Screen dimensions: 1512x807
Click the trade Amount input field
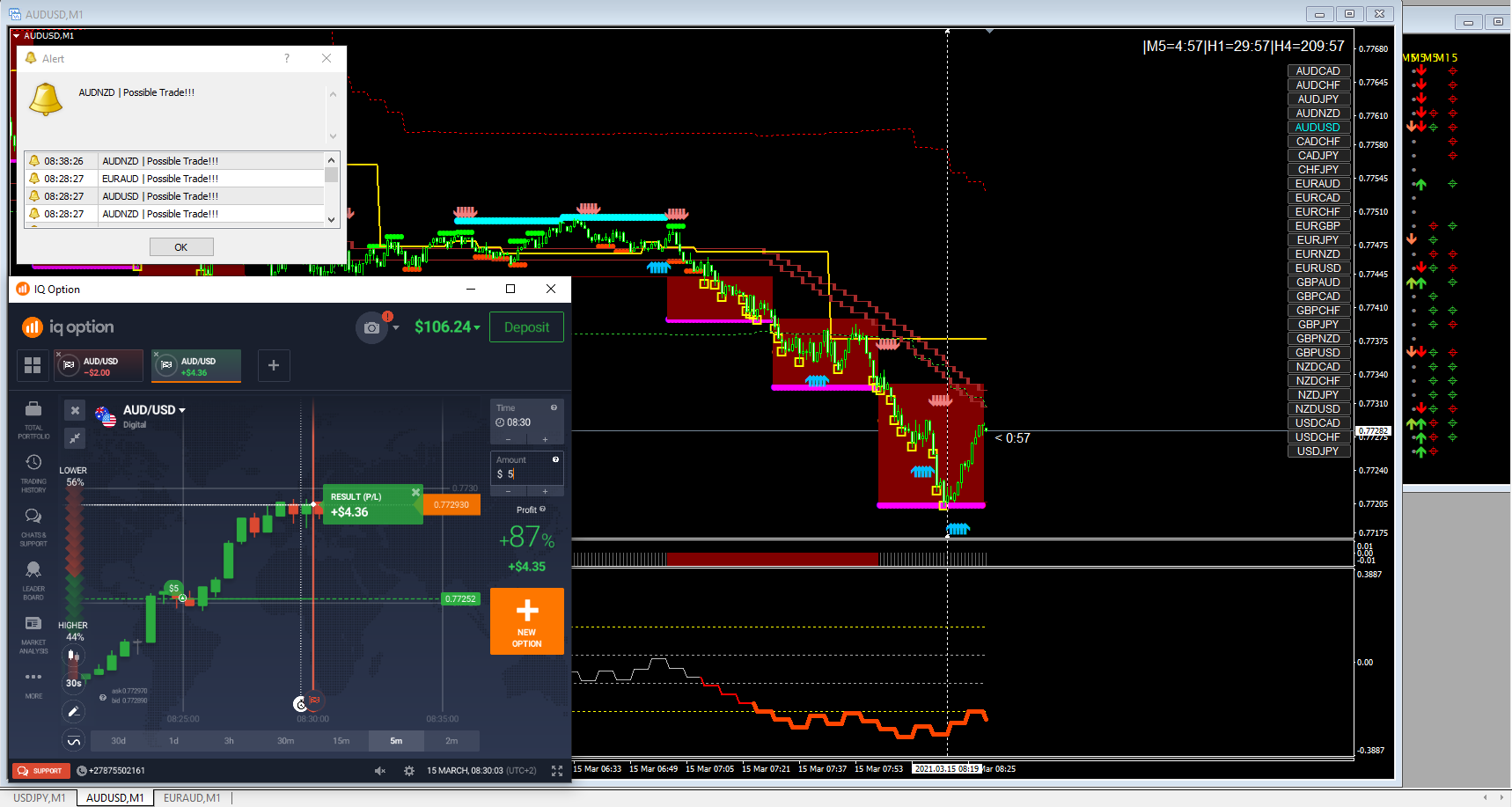[526, 474]
